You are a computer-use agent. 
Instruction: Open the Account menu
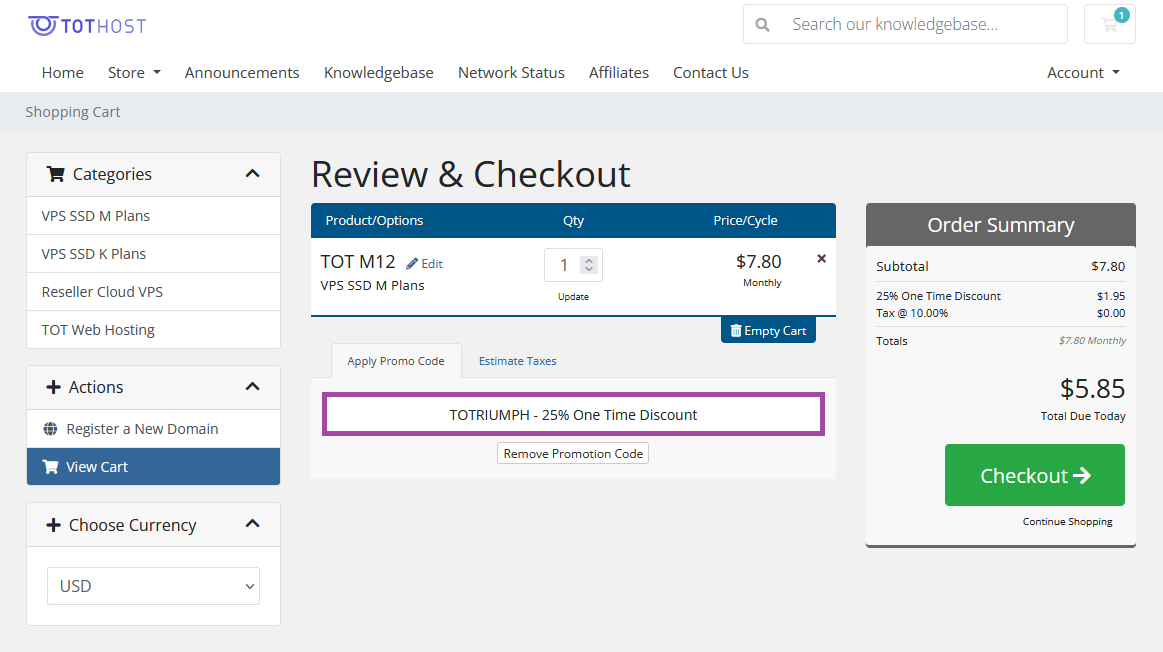1082,72
